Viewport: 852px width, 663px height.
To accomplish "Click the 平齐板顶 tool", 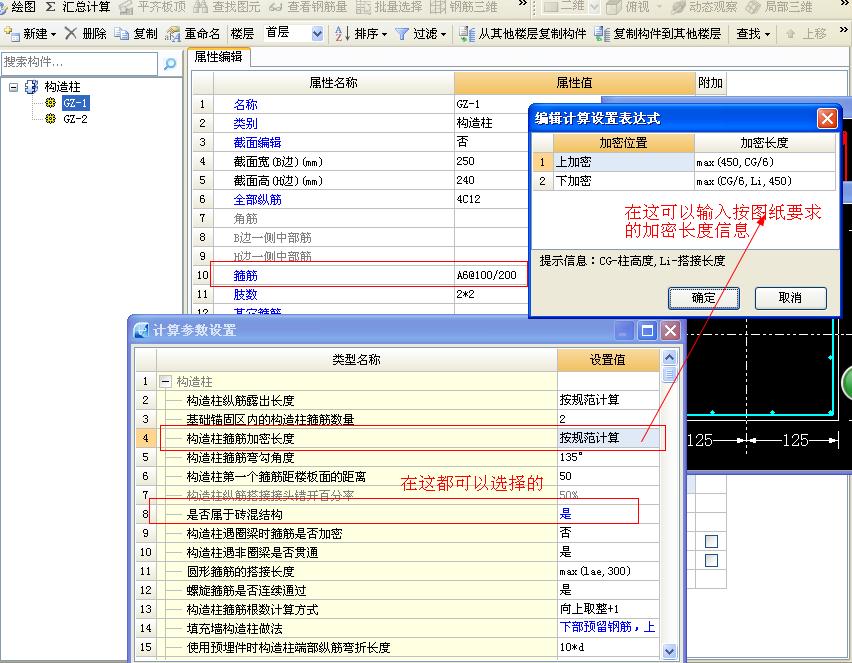I will [153, 7].
